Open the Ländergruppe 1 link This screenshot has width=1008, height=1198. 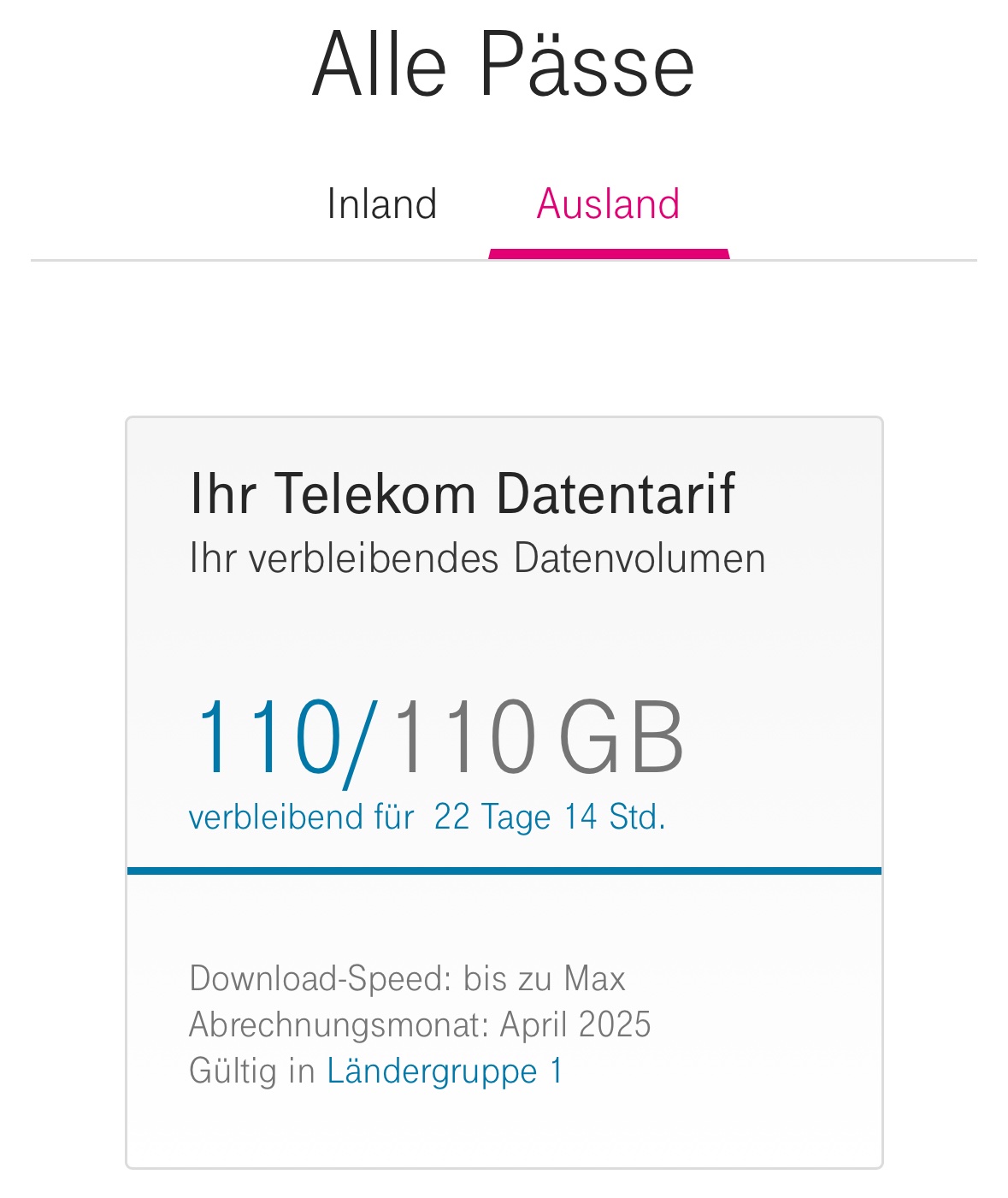point(445,1071)
